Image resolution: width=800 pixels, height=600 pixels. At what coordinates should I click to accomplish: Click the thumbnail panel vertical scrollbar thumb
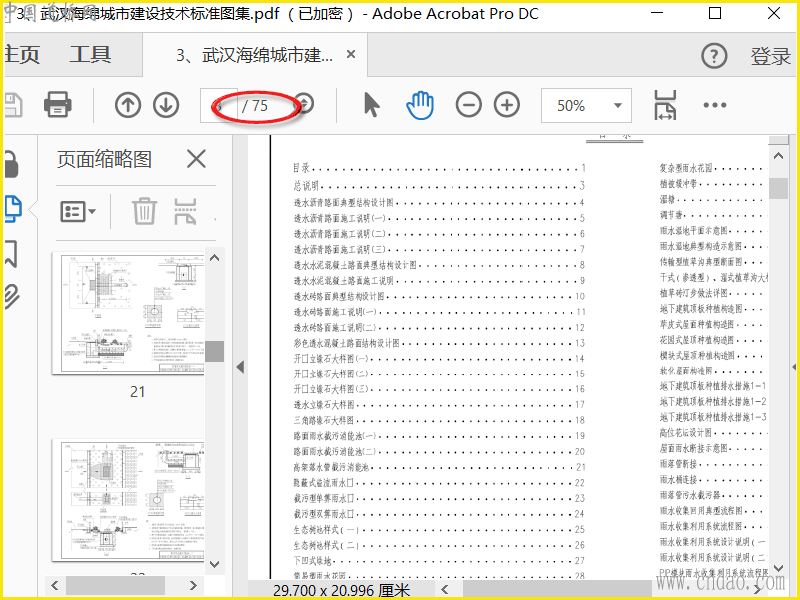click(x=215, y=351)
